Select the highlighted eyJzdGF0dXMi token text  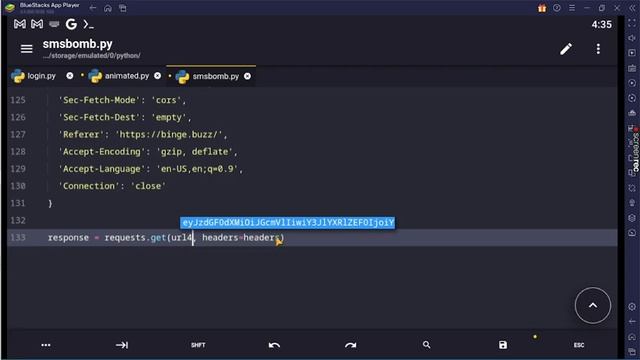(287, 222)
